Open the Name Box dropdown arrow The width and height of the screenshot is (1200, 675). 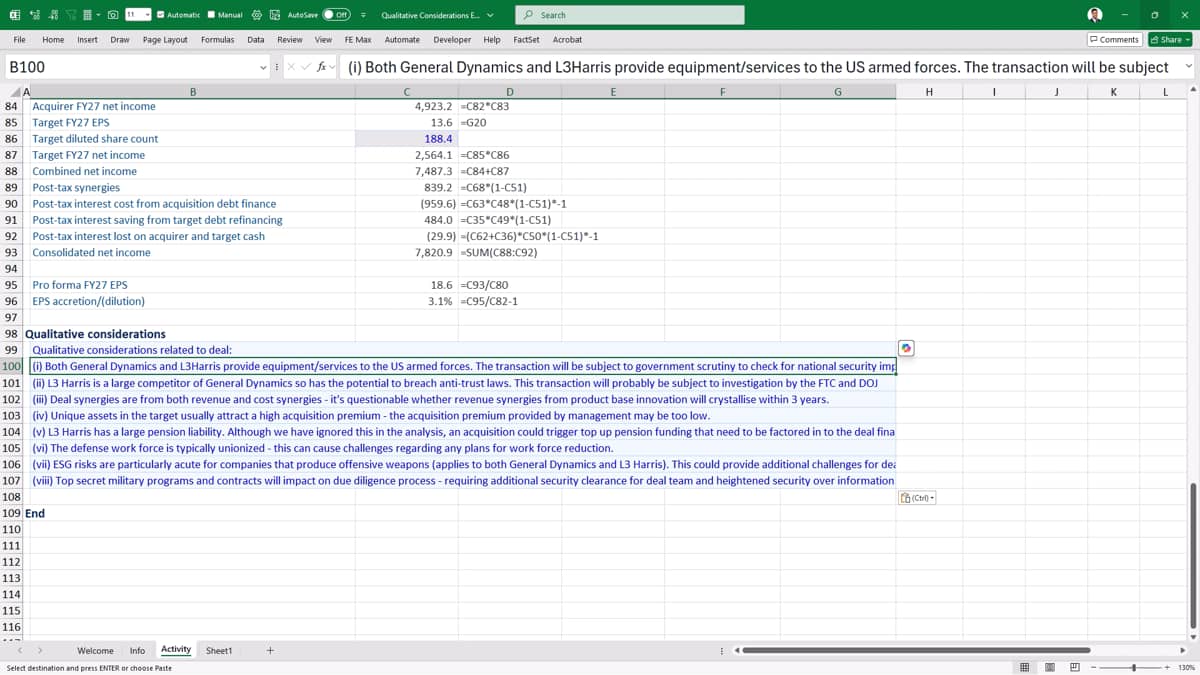click(x=263, y=67)
